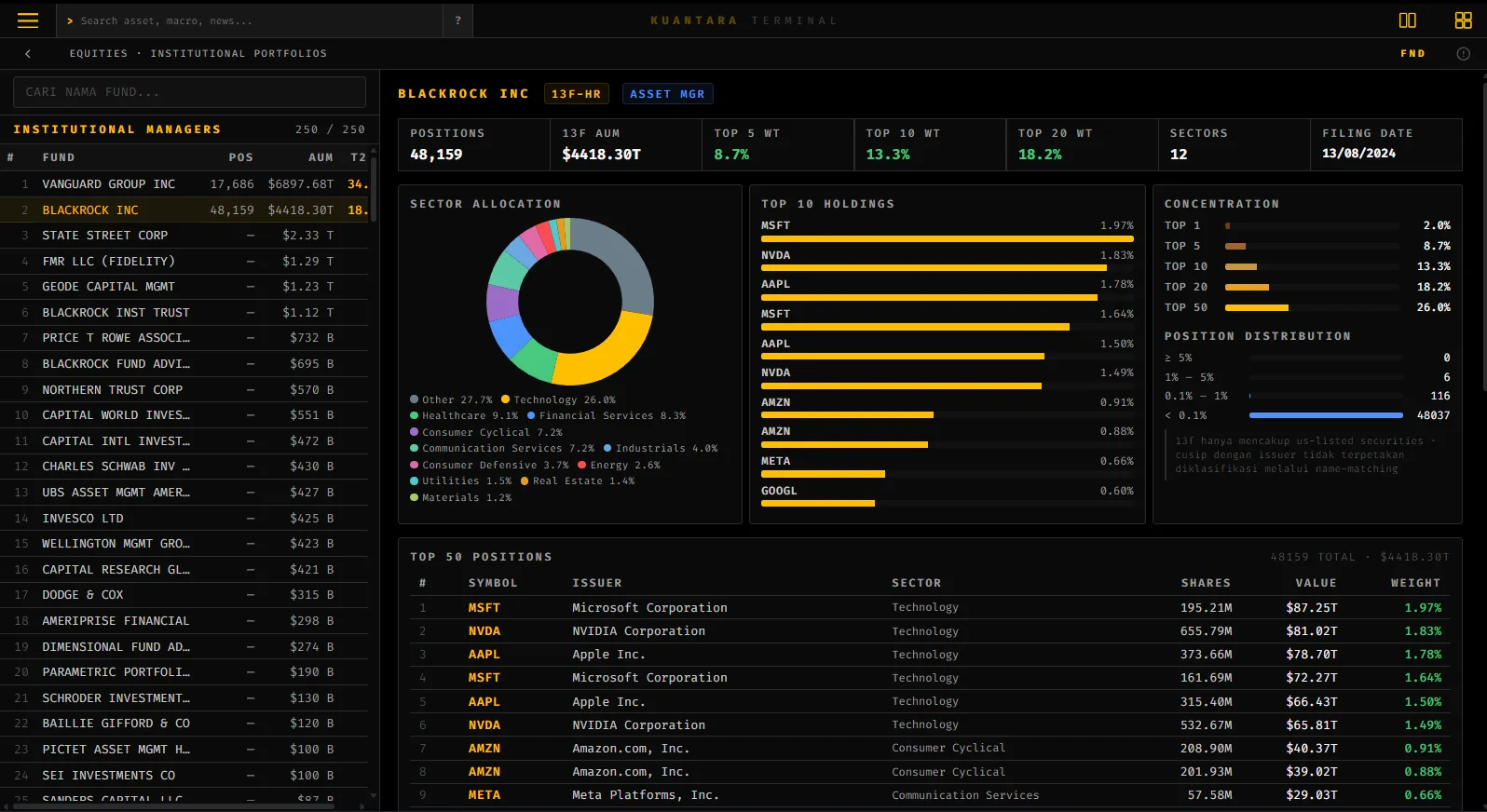This screenshot has height=812, width=1487.
Task: Open the info circle icon near FND
Action: click(1463, 54)
